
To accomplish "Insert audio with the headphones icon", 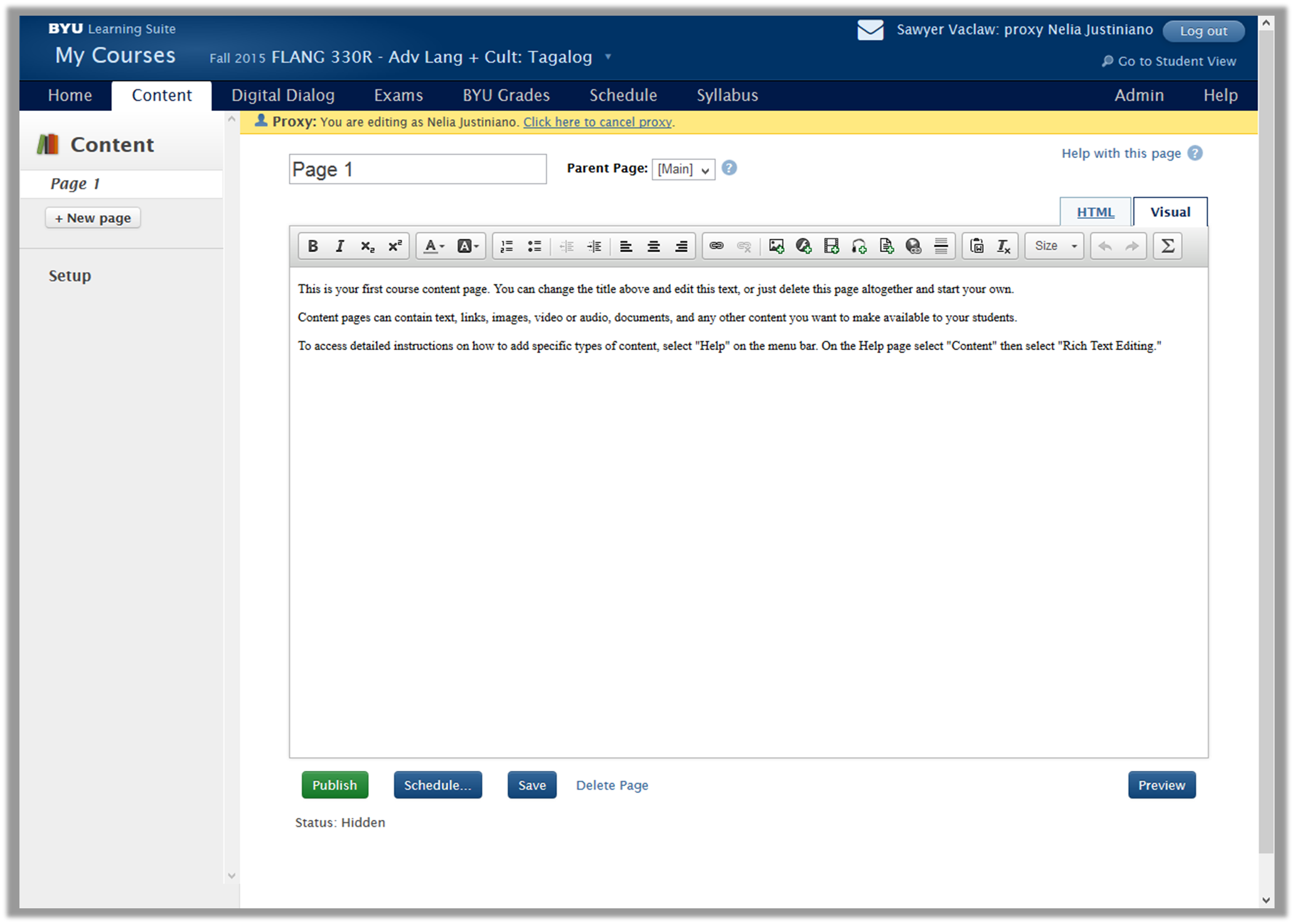I will [859, 246].
